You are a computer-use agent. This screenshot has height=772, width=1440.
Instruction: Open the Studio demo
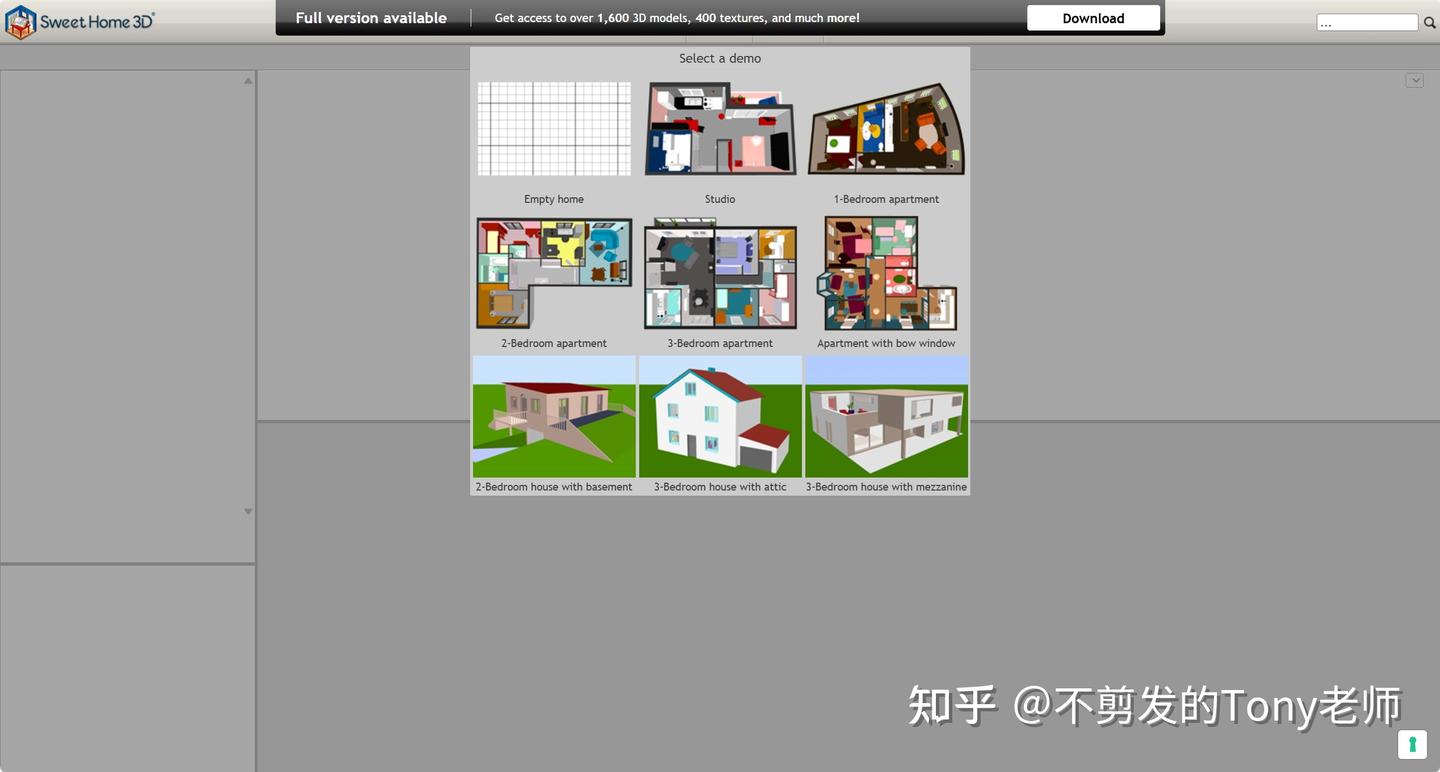pos(719,128)
